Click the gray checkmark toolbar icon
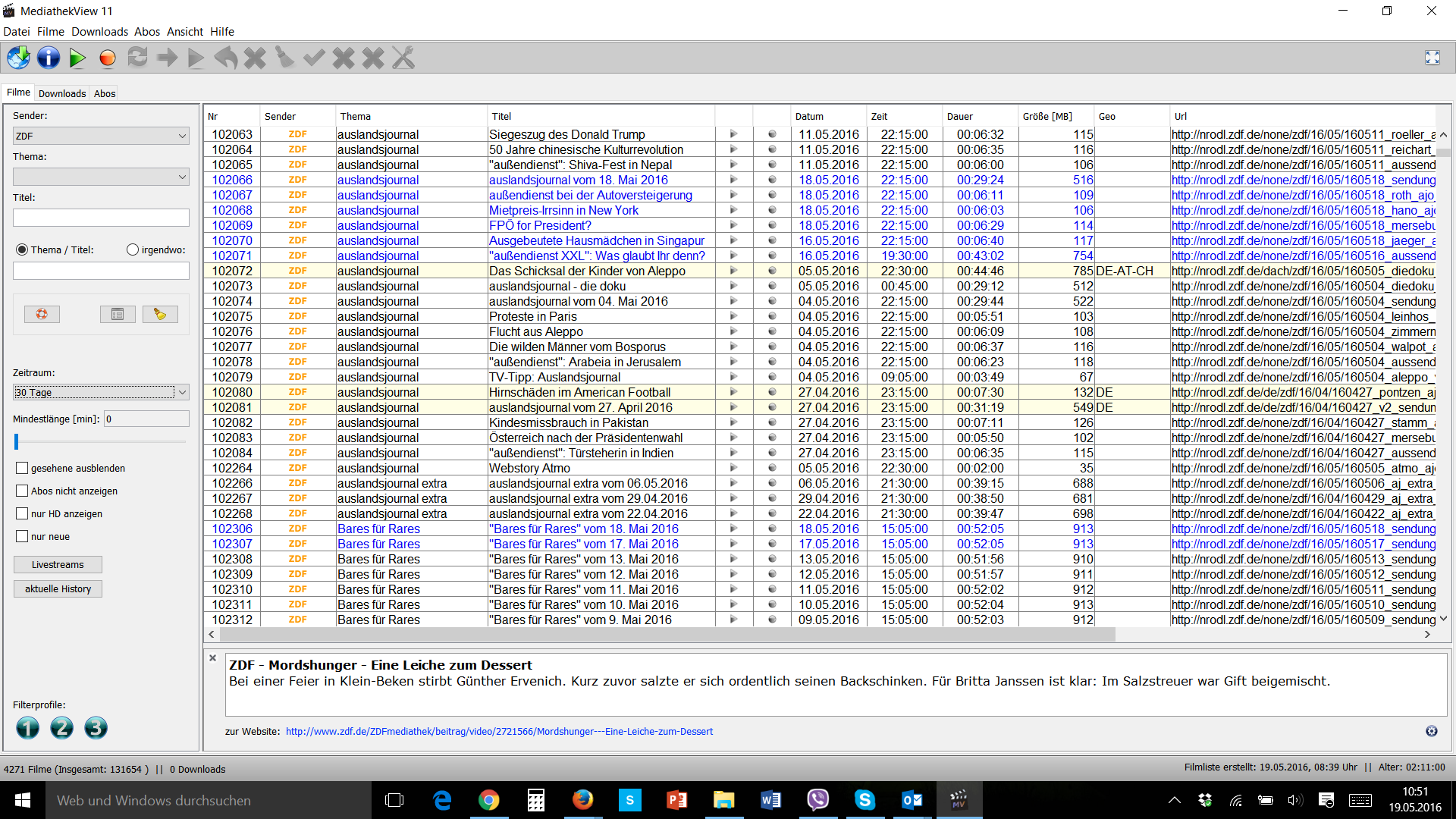The height and width of the screenshot is (819, 1456). (314, 58)
